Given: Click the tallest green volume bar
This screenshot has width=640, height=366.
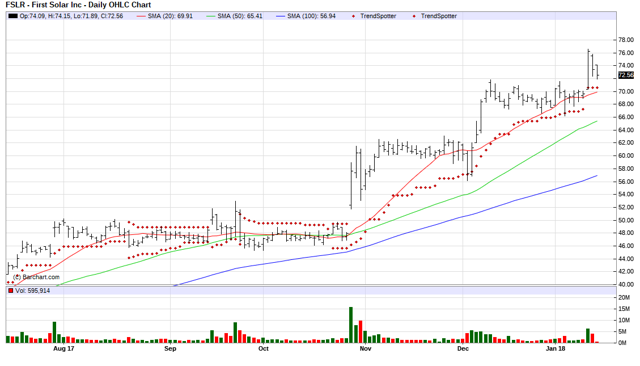Looking at the screenshot, I should click(351, 325).
